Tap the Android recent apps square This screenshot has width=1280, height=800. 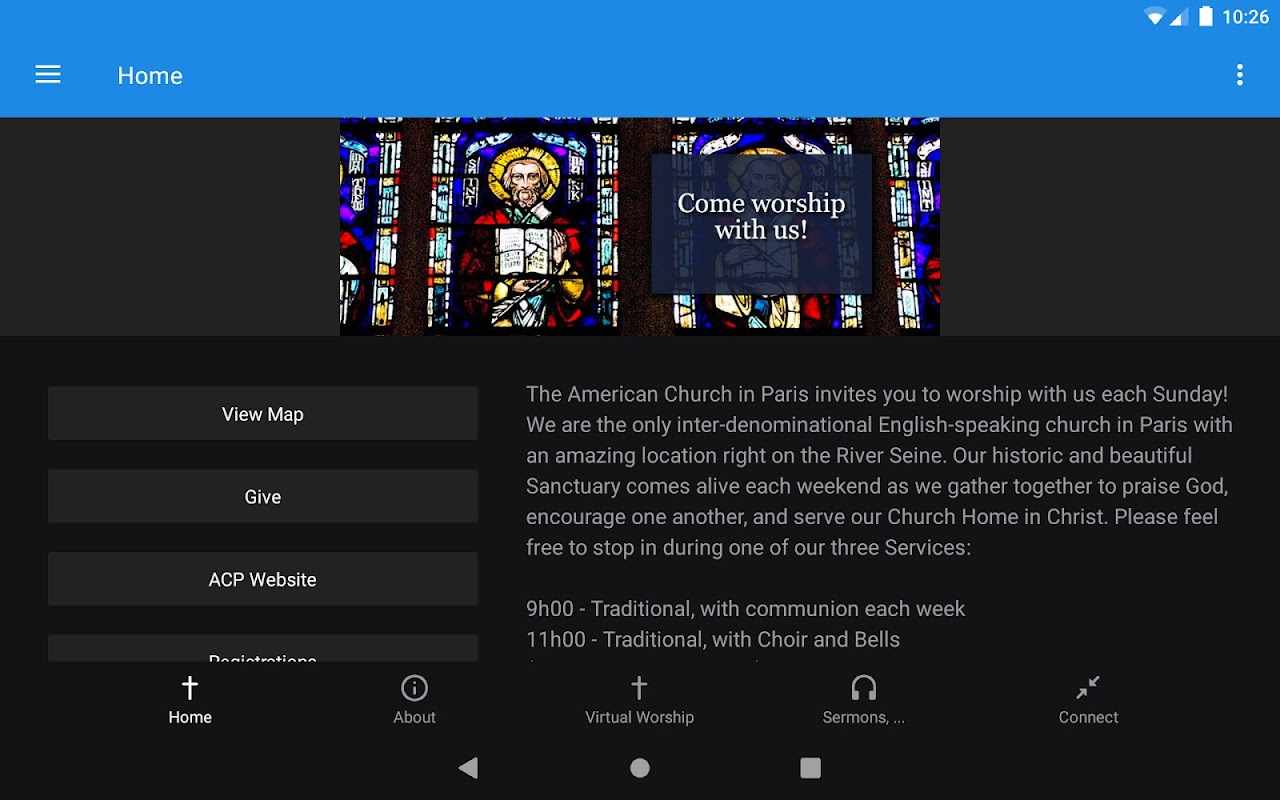tap(811, 768)
